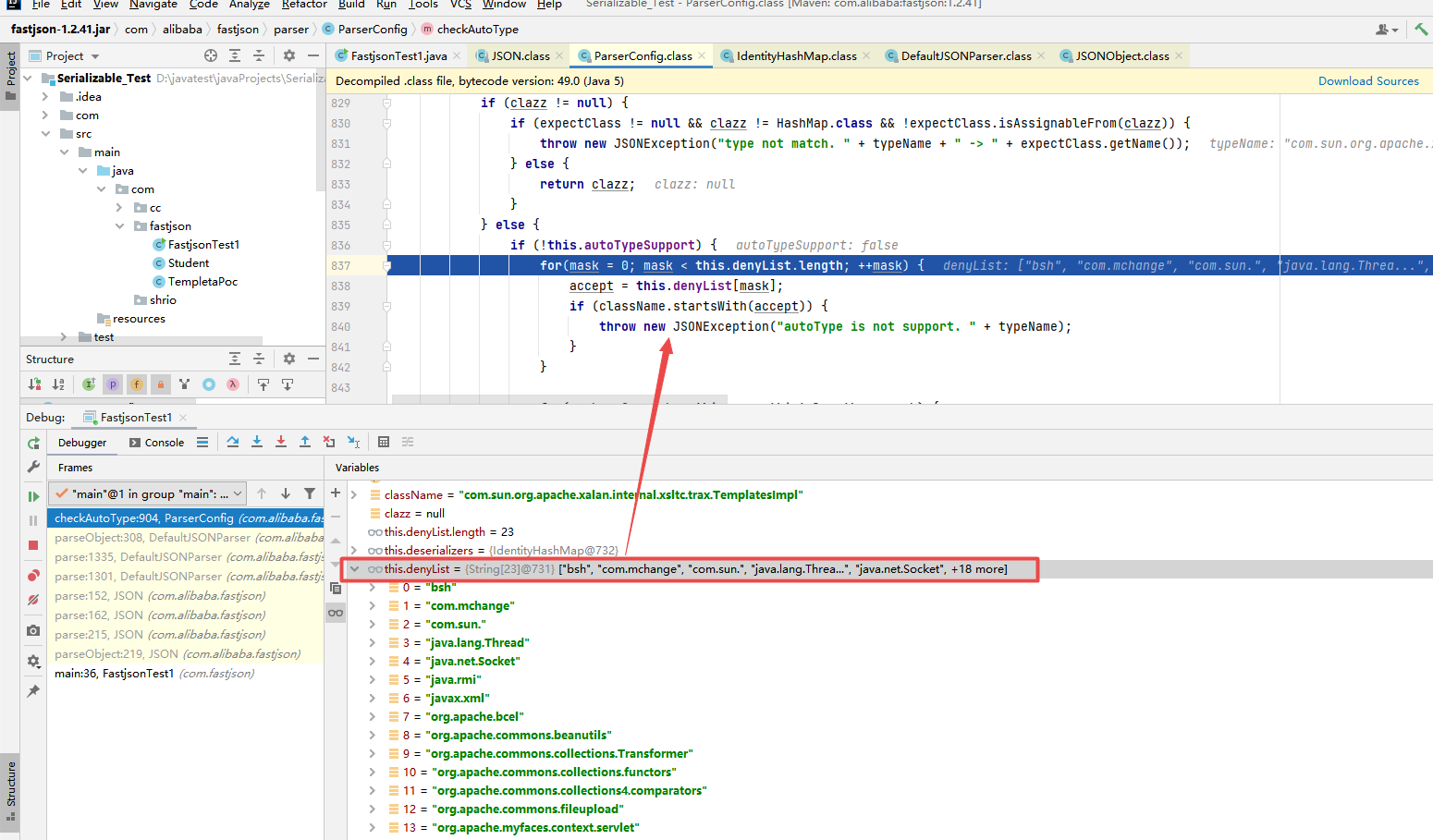Click the Download Sources link

coord(1368,80)
